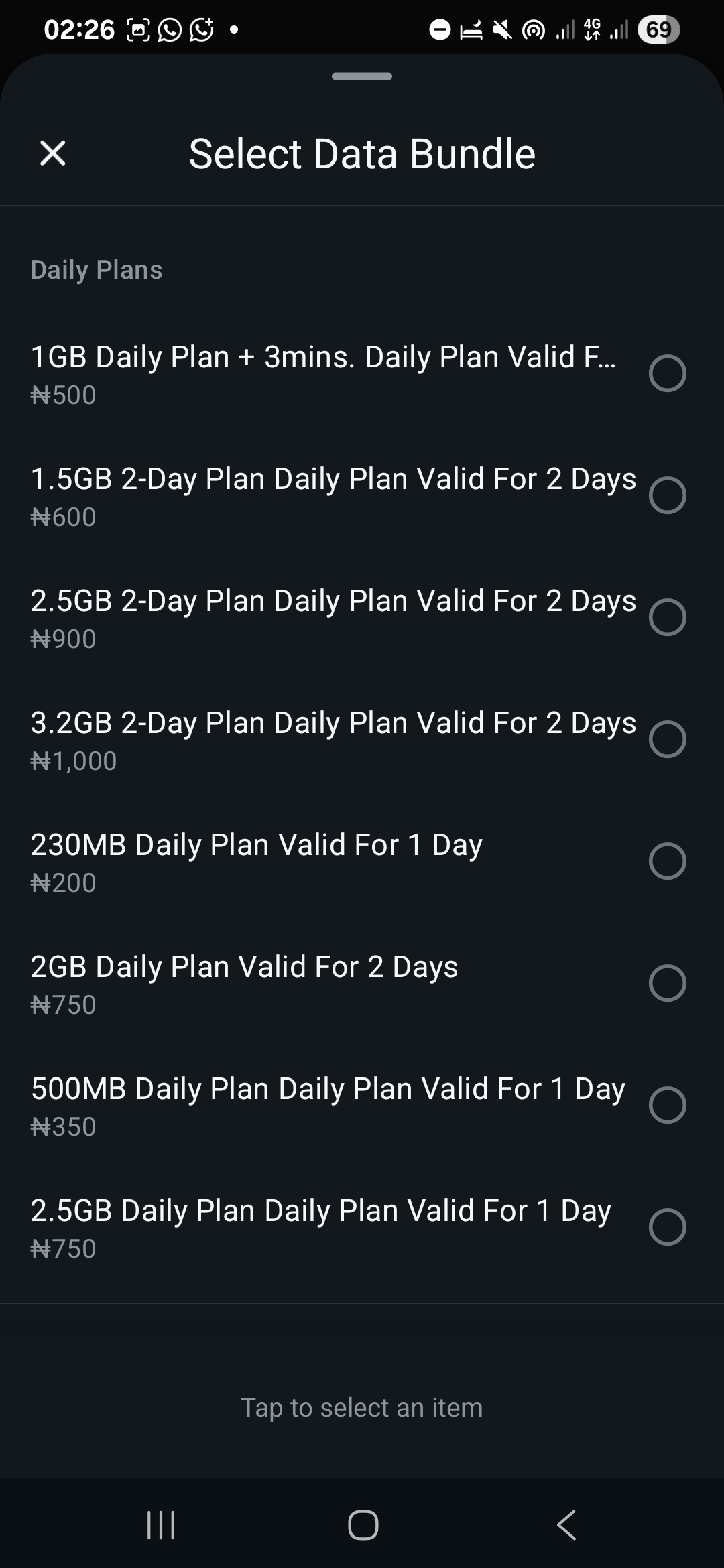Pick the 500MB Daily Plan radio button
The image size is (724, 1568).
pyautogui.click(x=667, y=1105)
